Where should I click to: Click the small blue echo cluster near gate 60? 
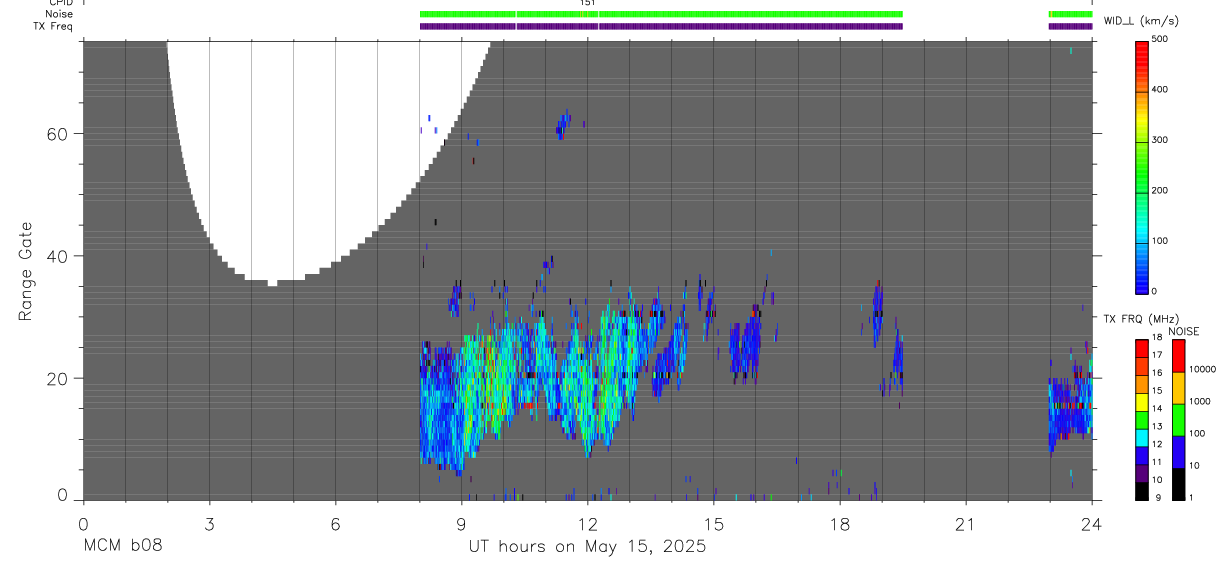[x=564, y=125]
